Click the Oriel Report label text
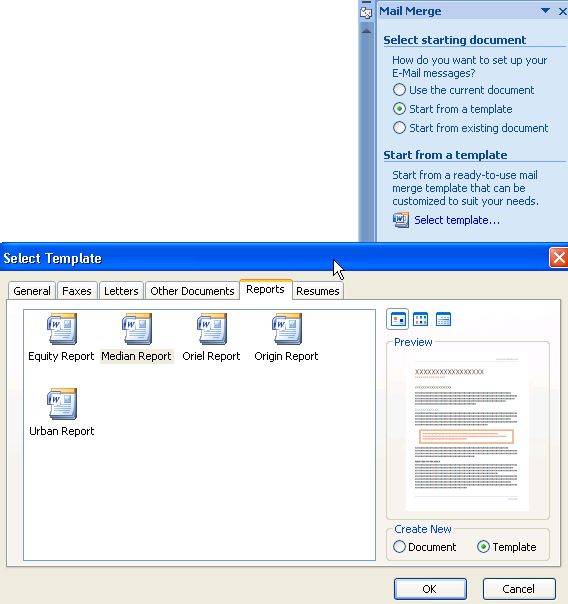Image resolution: width=568 pixels, height=604 pixels. coord(211,356)
